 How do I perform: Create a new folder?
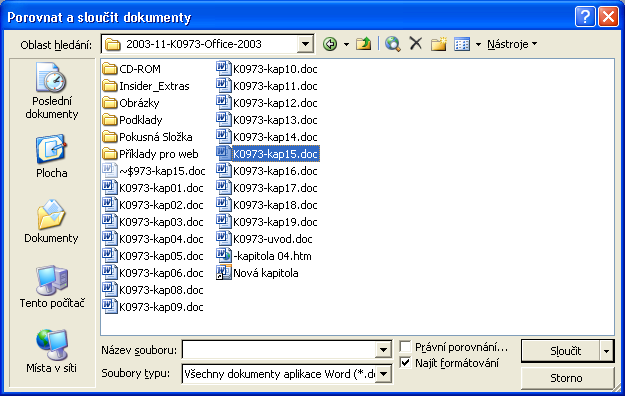(438, 44)
